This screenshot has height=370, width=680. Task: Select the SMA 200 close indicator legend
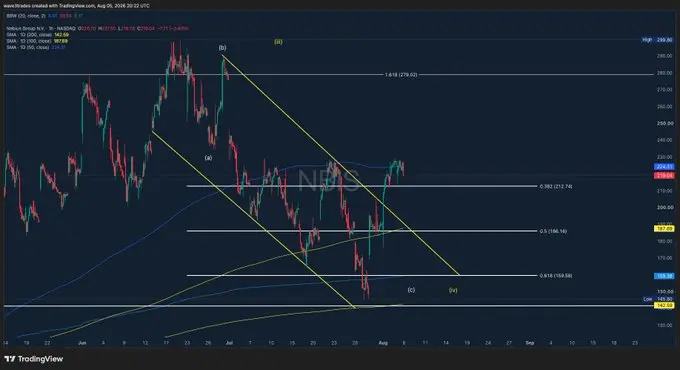pyautogui.click(x=37, y=34)
